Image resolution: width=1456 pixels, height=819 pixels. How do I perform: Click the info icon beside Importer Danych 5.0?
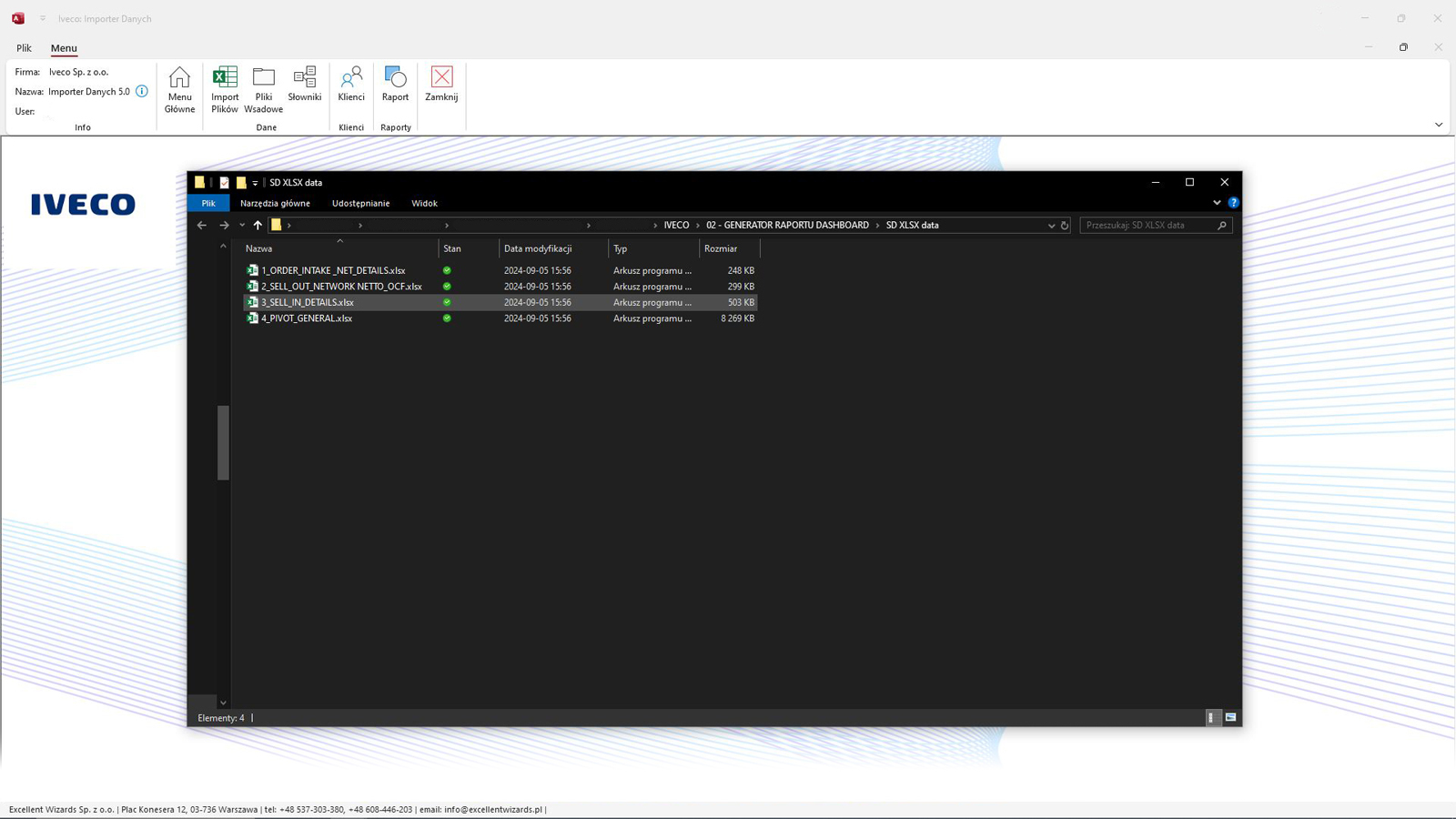(x=142, y=91)
